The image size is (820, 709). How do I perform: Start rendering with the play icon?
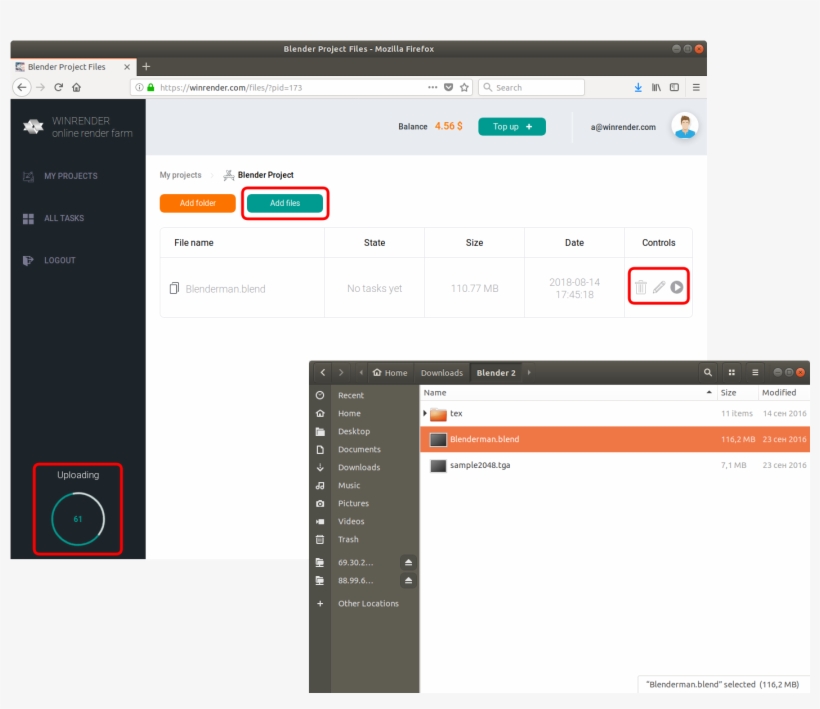click(x=677, y=287)
